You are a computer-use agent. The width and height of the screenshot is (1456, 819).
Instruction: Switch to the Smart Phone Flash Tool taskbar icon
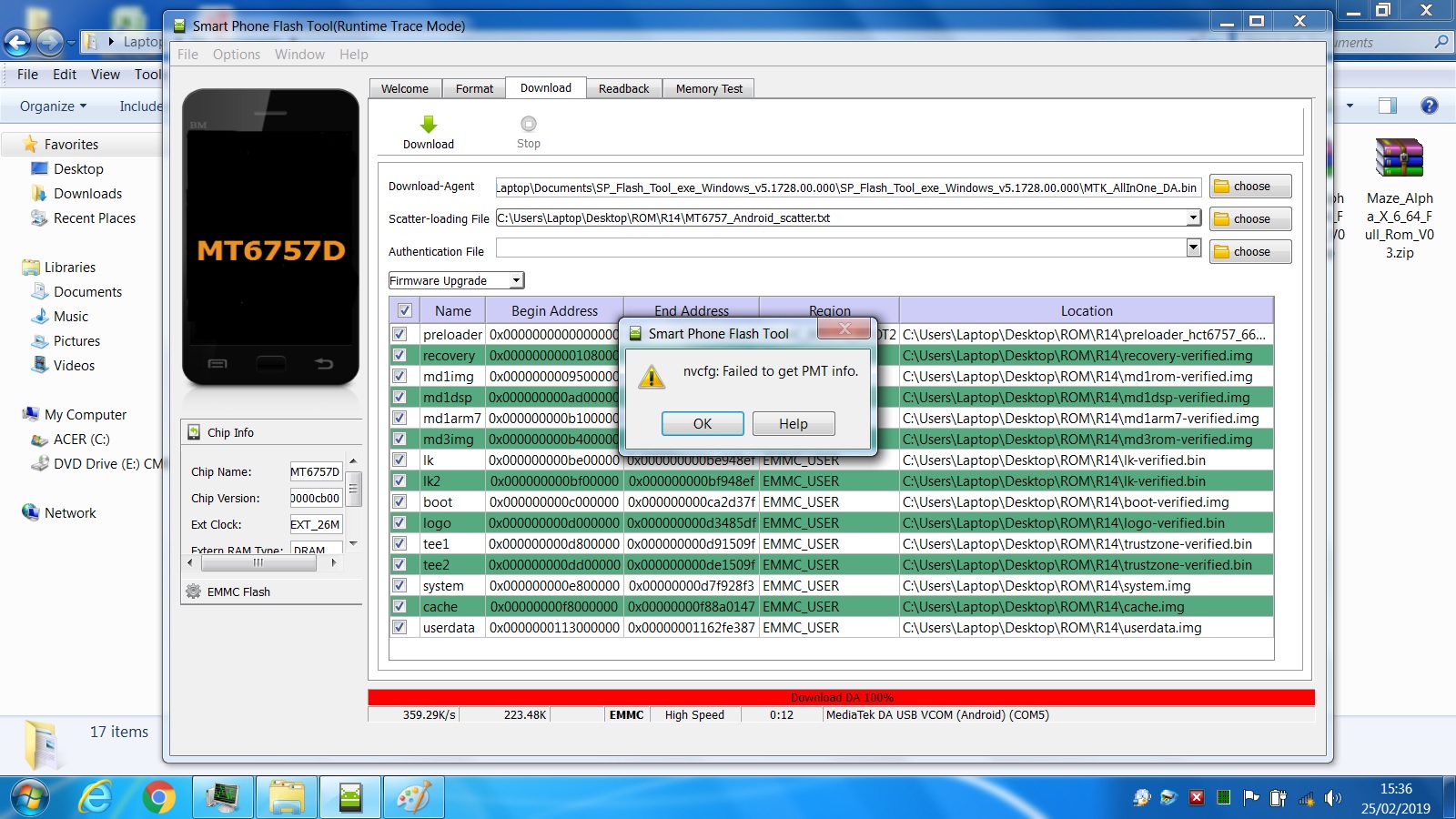(350, 798)
